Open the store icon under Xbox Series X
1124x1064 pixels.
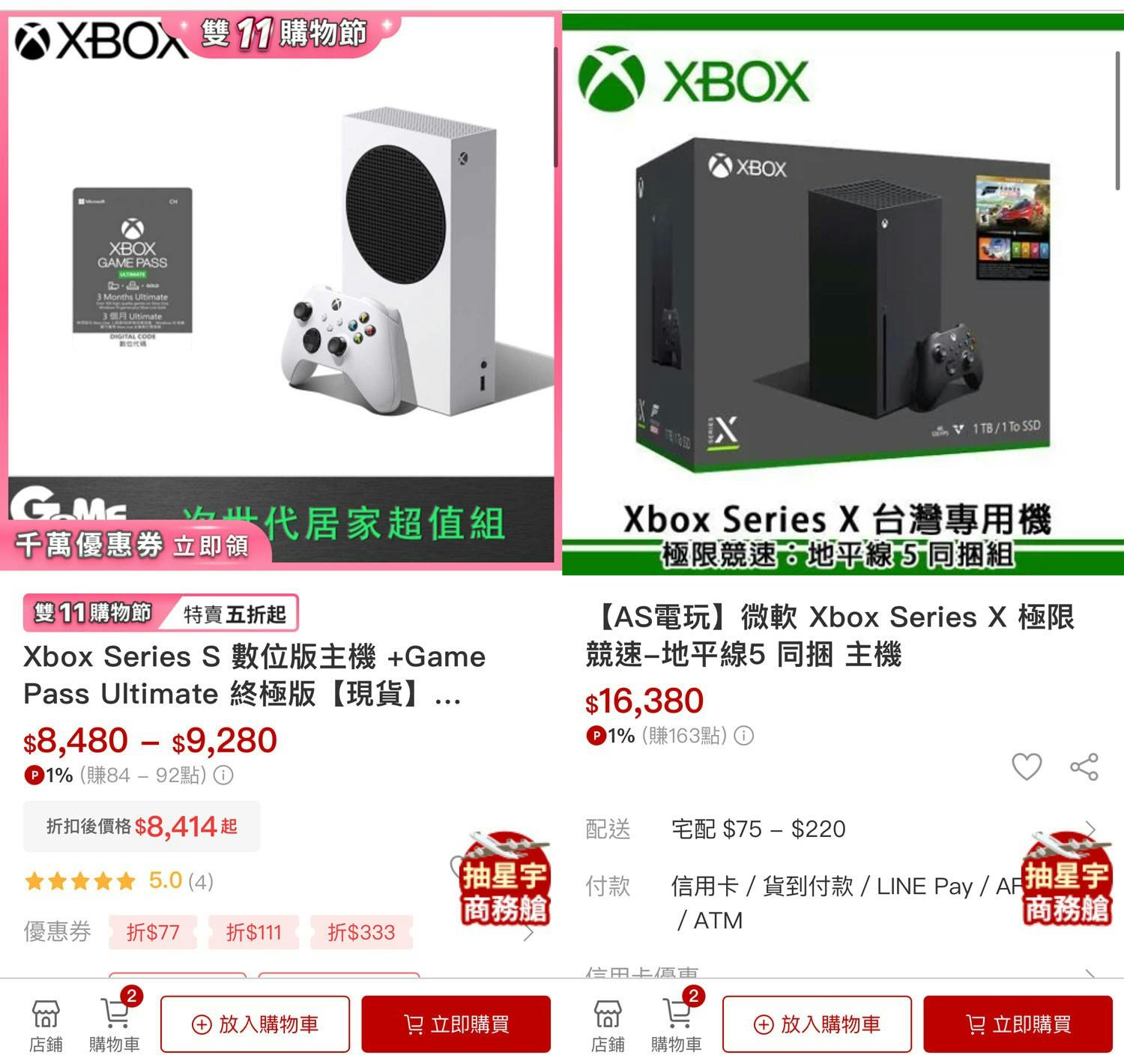[x=608, y=1024]
